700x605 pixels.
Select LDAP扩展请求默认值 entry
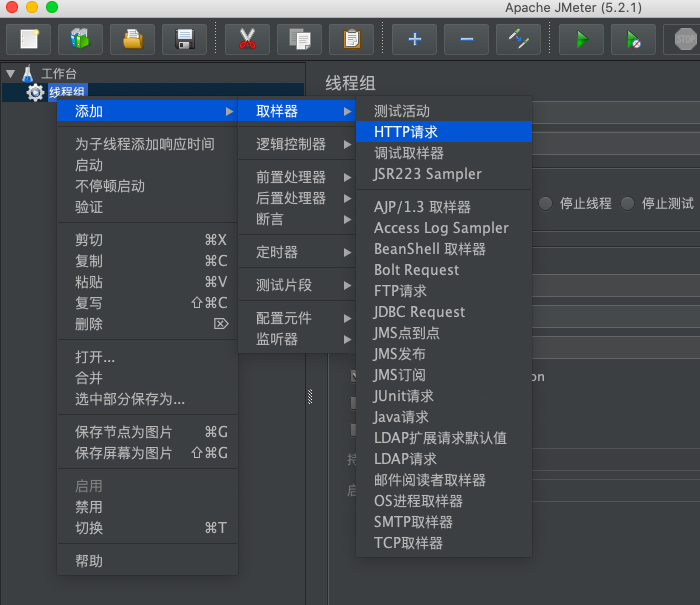pyautogui.click(x=444, y=438)
